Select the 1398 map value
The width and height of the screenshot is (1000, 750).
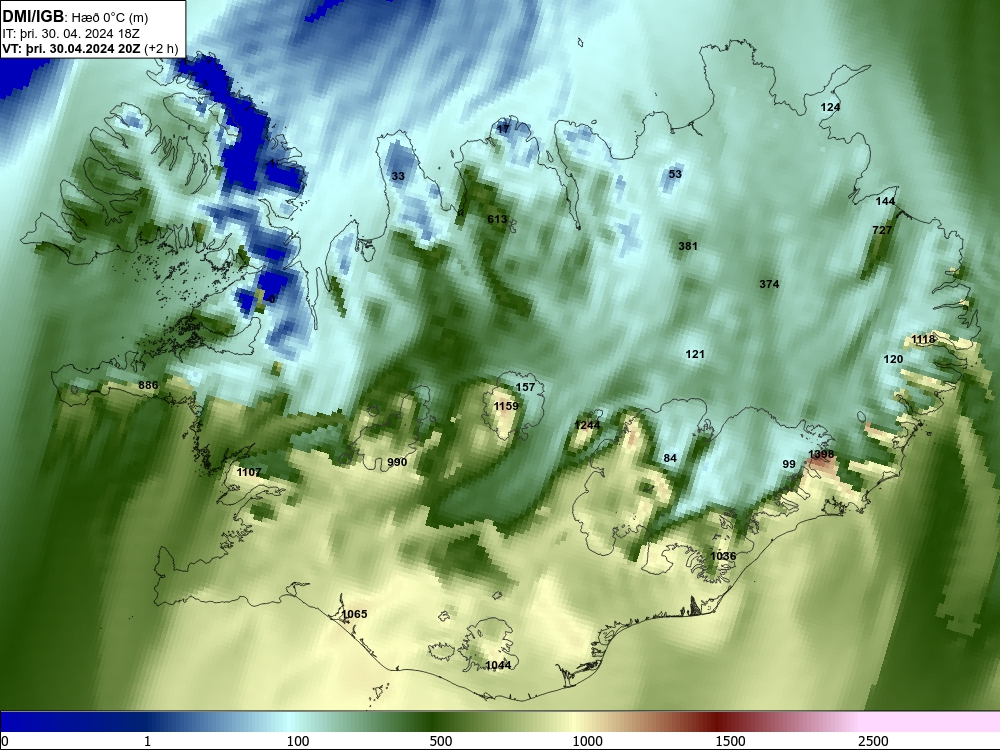click(821, 454)
